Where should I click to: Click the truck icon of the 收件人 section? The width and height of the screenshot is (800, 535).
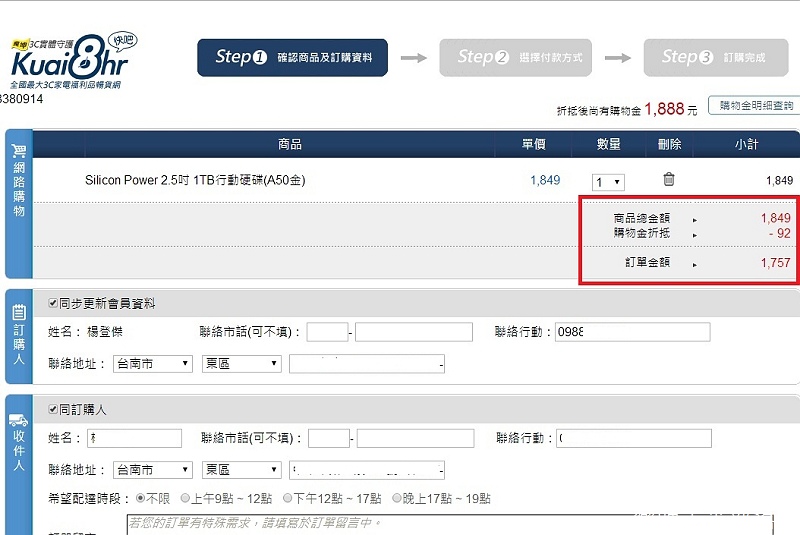click(18, 421)
